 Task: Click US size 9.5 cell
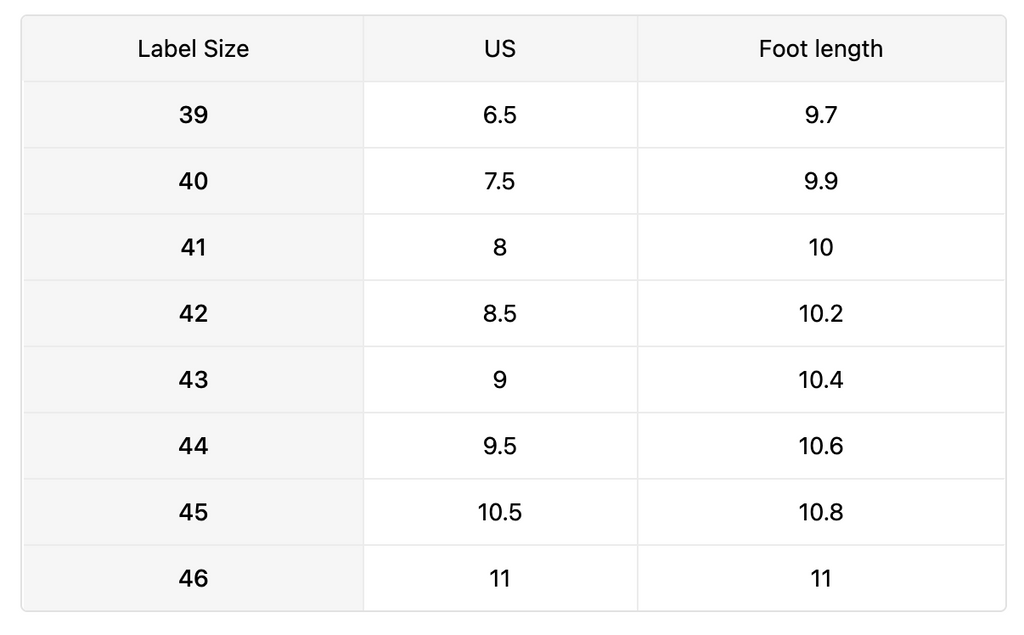(x=499, y=446)
